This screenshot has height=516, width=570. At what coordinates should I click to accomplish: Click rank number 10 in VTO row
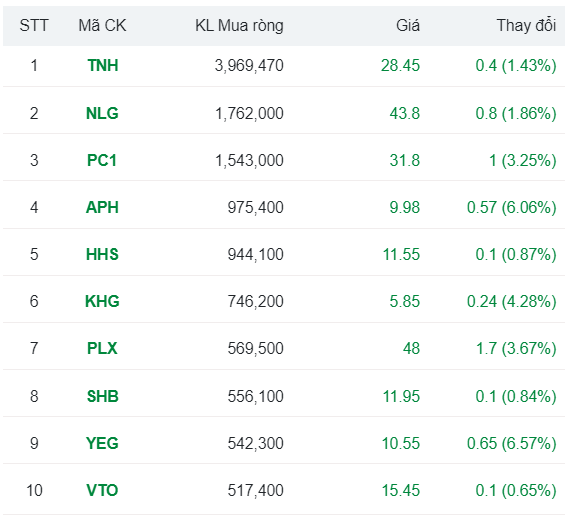[34, 491]
